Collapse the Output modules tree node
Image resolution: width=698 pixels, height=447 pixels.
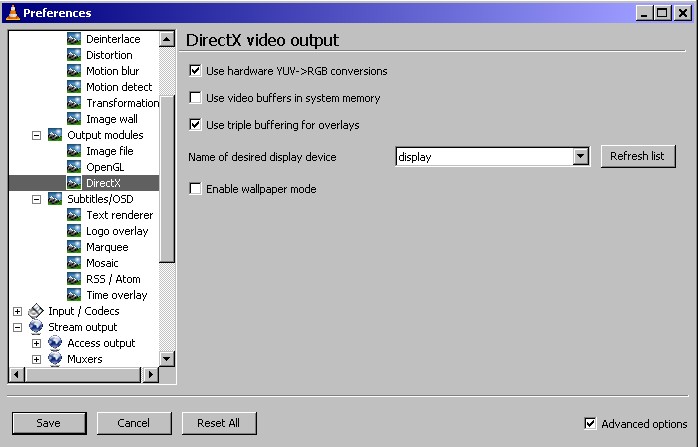tap(37, 135)
